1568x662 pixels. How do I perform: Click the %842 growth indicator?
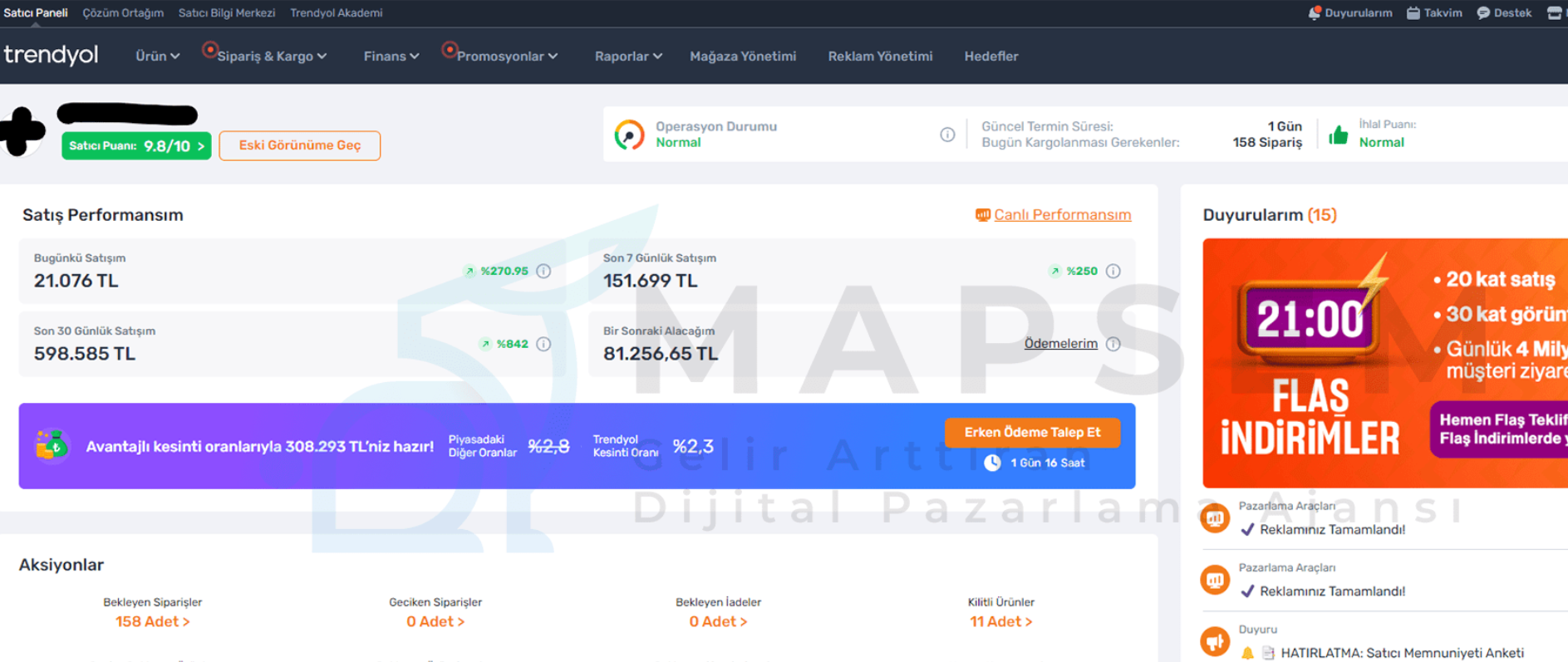[504, 344]
